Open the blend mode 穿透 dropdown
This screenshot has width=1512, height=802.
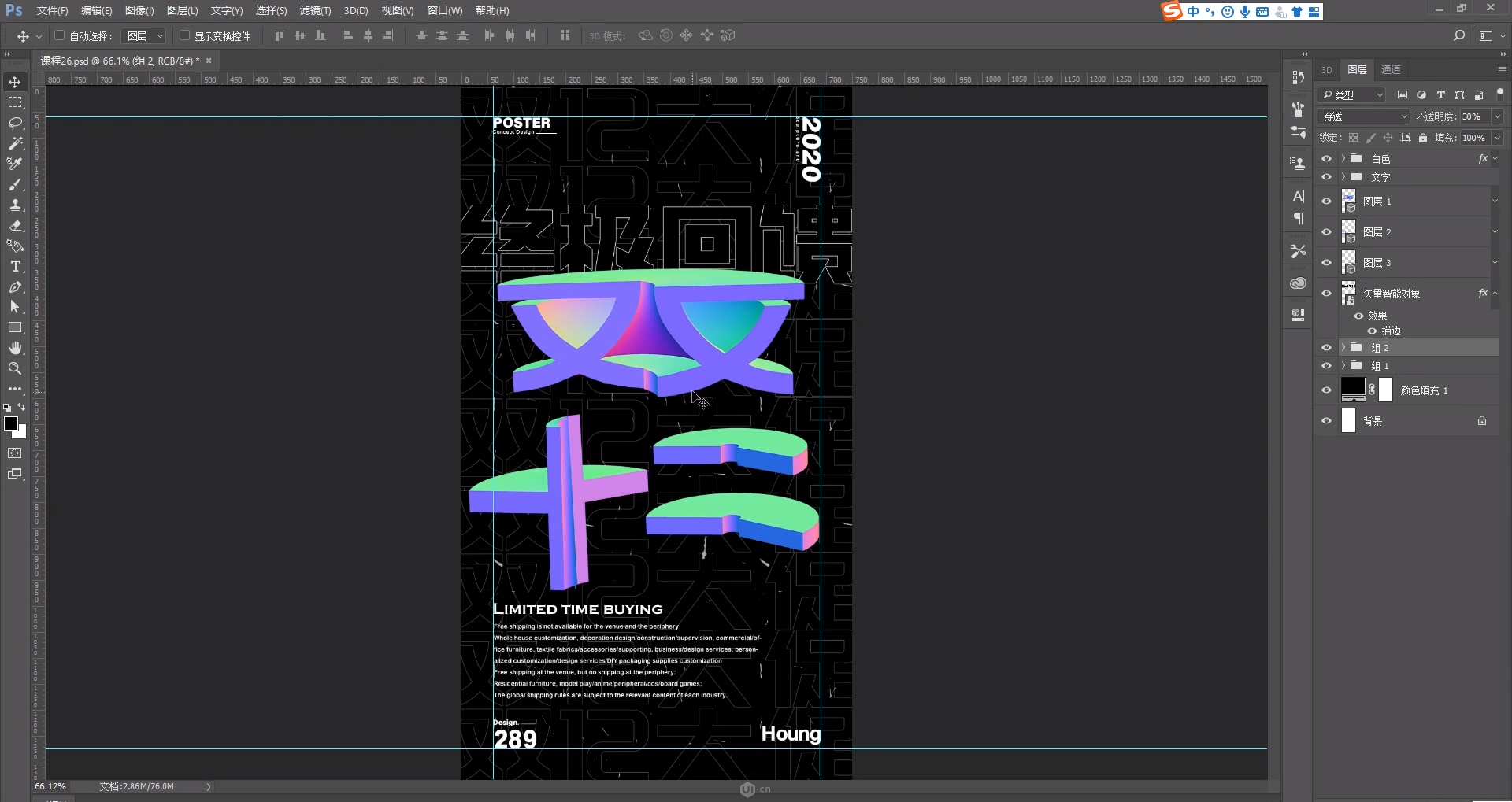(1364, 116)
